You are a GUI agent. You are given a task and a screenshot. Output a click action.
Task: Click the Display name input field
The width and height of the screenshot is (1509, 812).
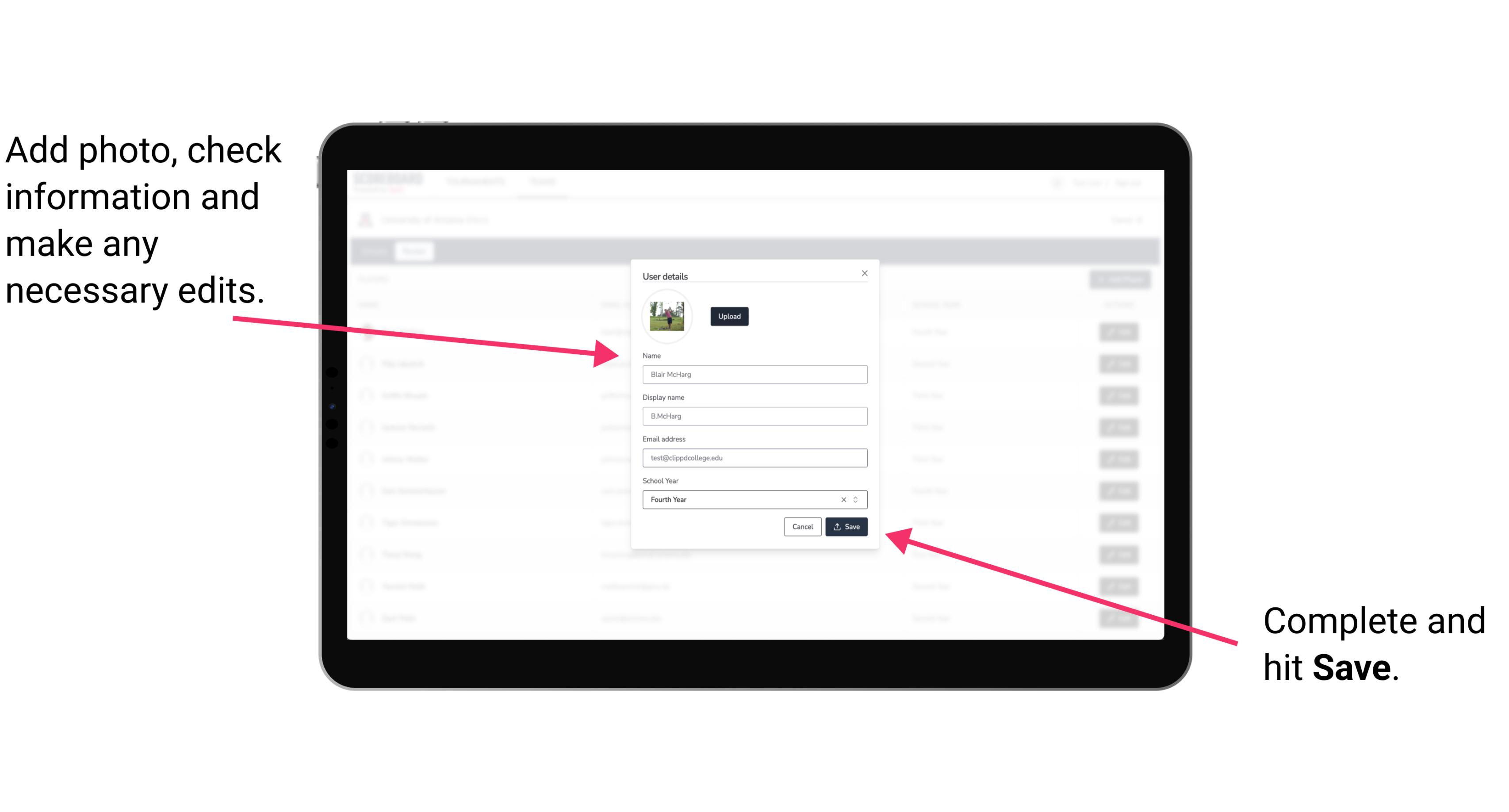753,416
